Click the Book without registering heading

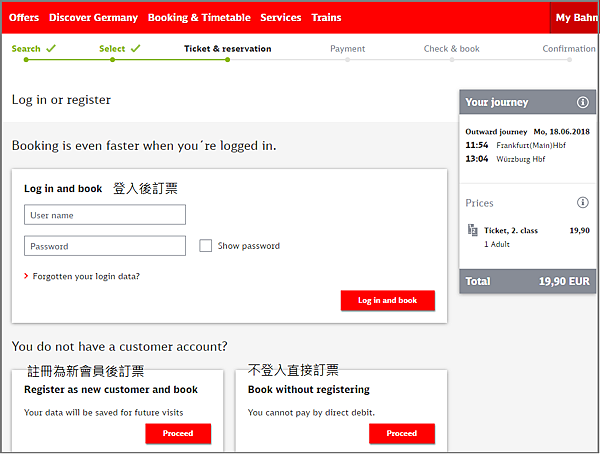[308, 390]
